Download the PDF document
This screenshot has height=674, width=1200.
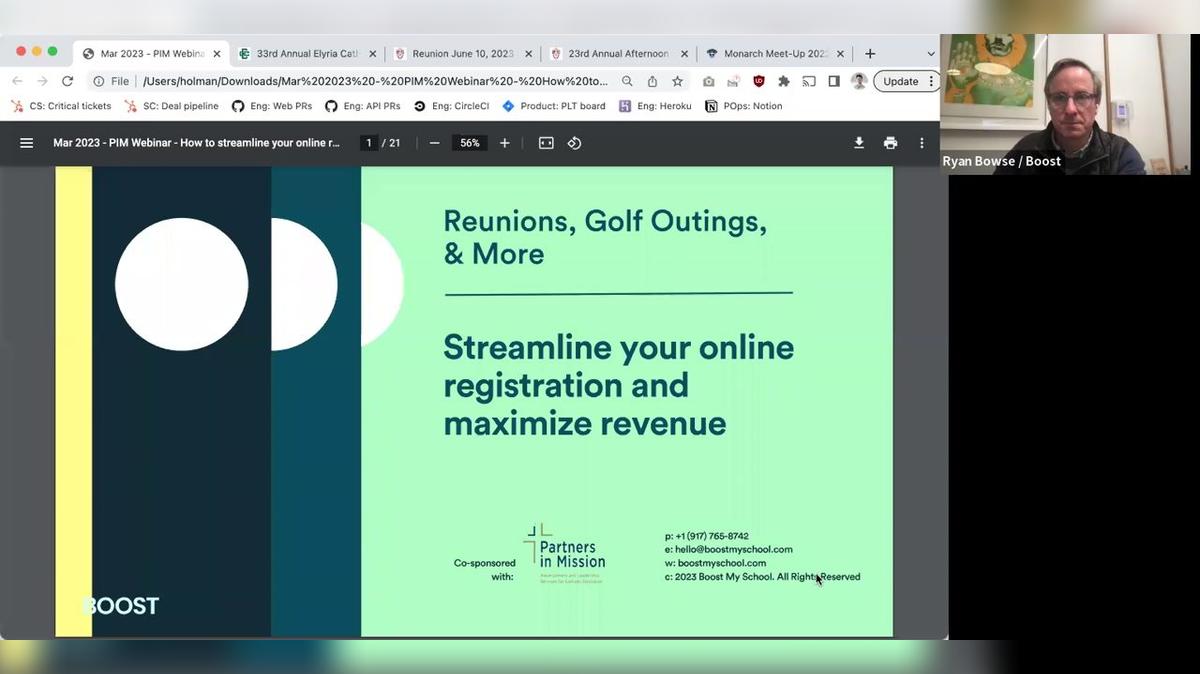[859, 143]
